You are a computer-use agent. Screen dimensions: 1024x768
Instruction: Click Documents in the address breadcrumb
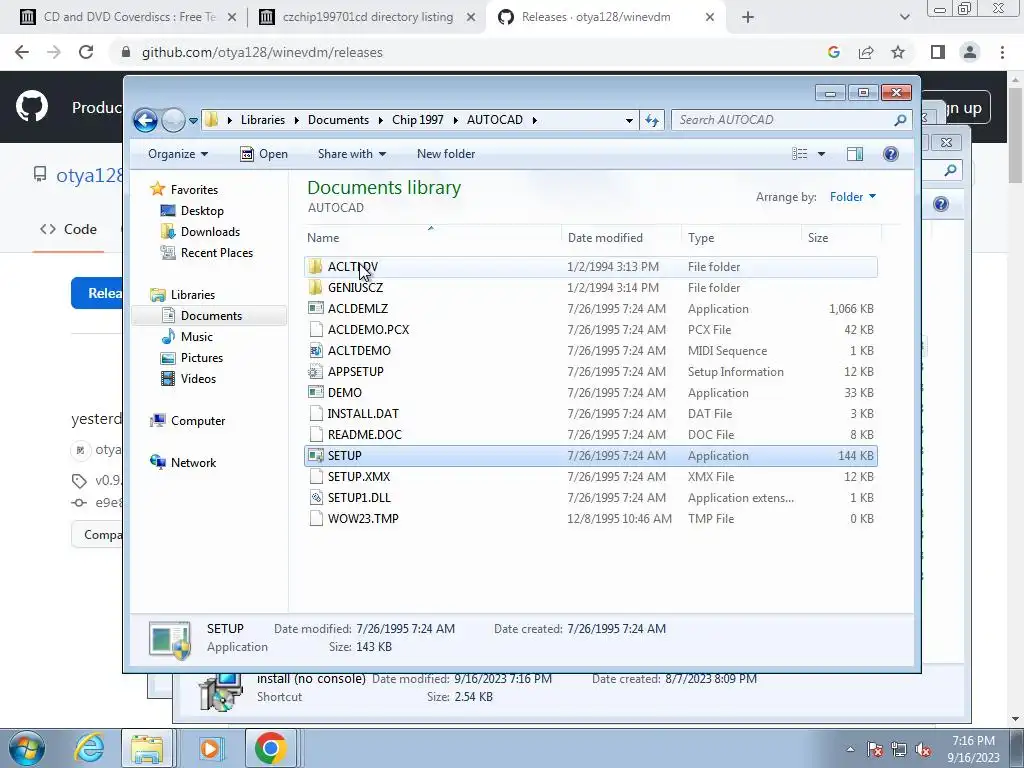338,120
